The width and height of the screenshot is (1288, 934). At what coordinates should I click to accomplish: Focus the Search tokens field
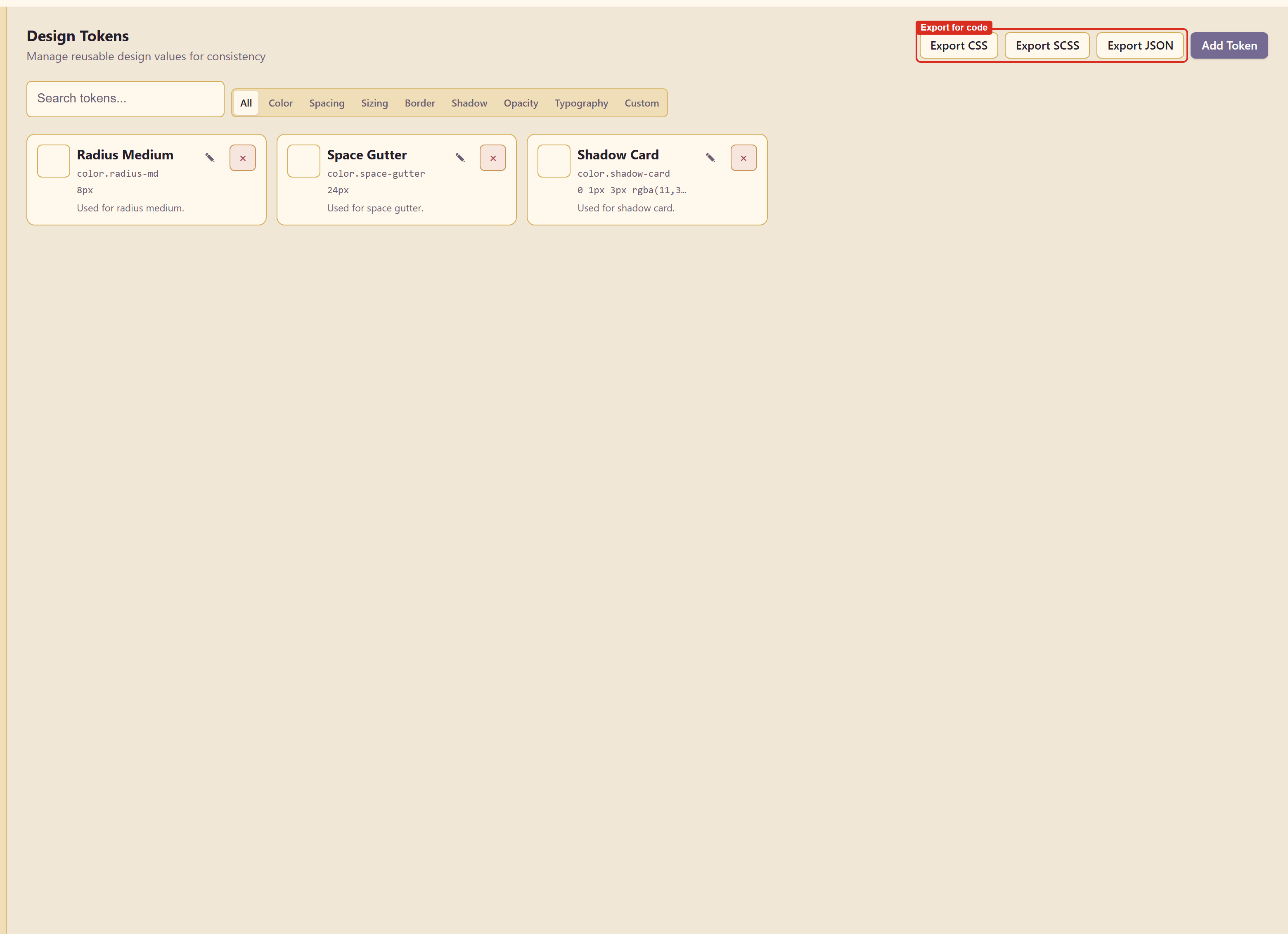coord(125,99)
